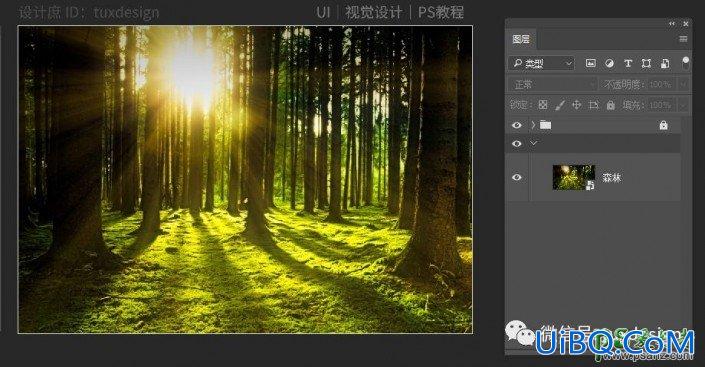Filter layers by pixel image type
Viewport: 705px width, 367px height.
click(x=591, y=63)
